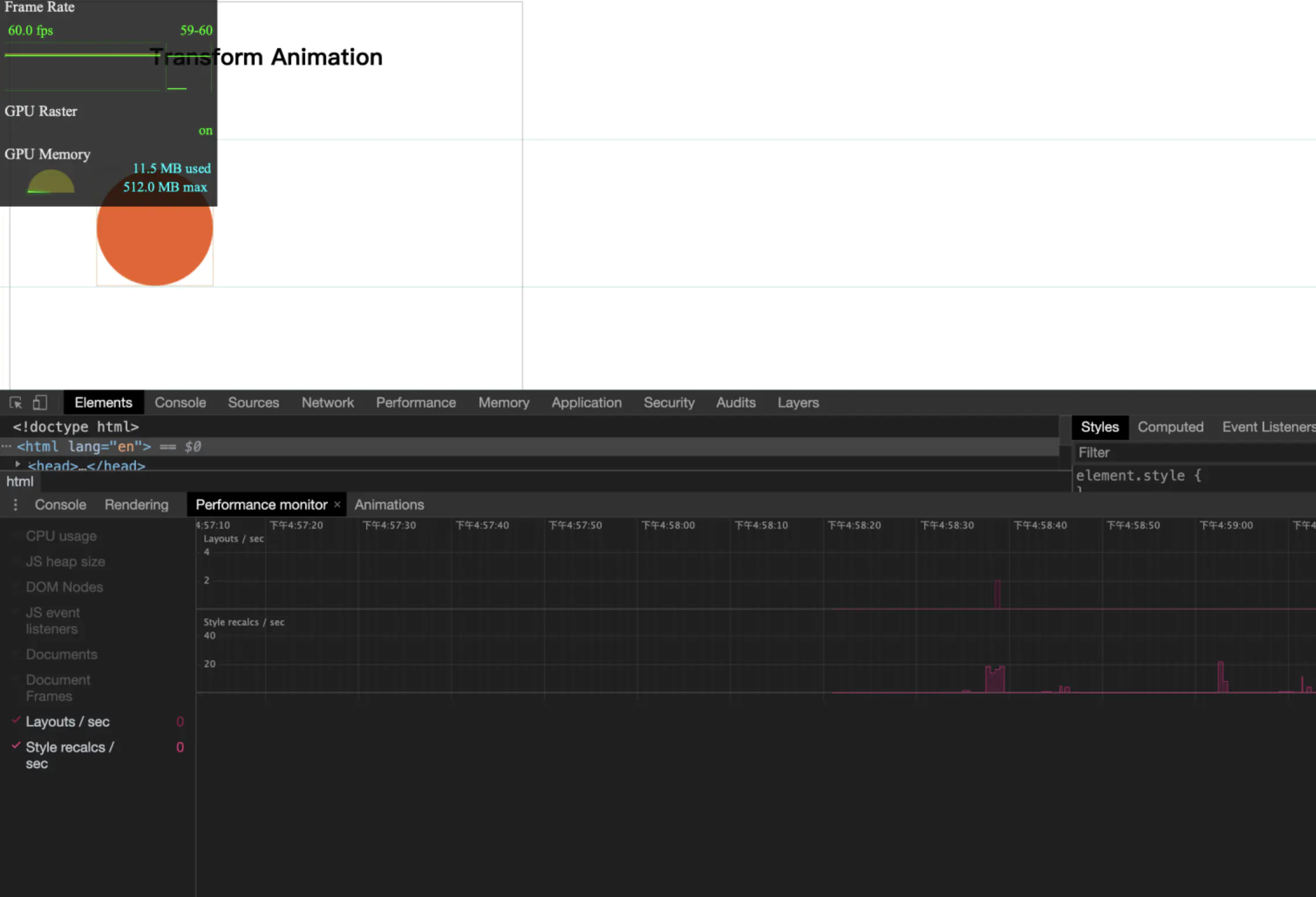Expand the head element node

coord(17,464)
